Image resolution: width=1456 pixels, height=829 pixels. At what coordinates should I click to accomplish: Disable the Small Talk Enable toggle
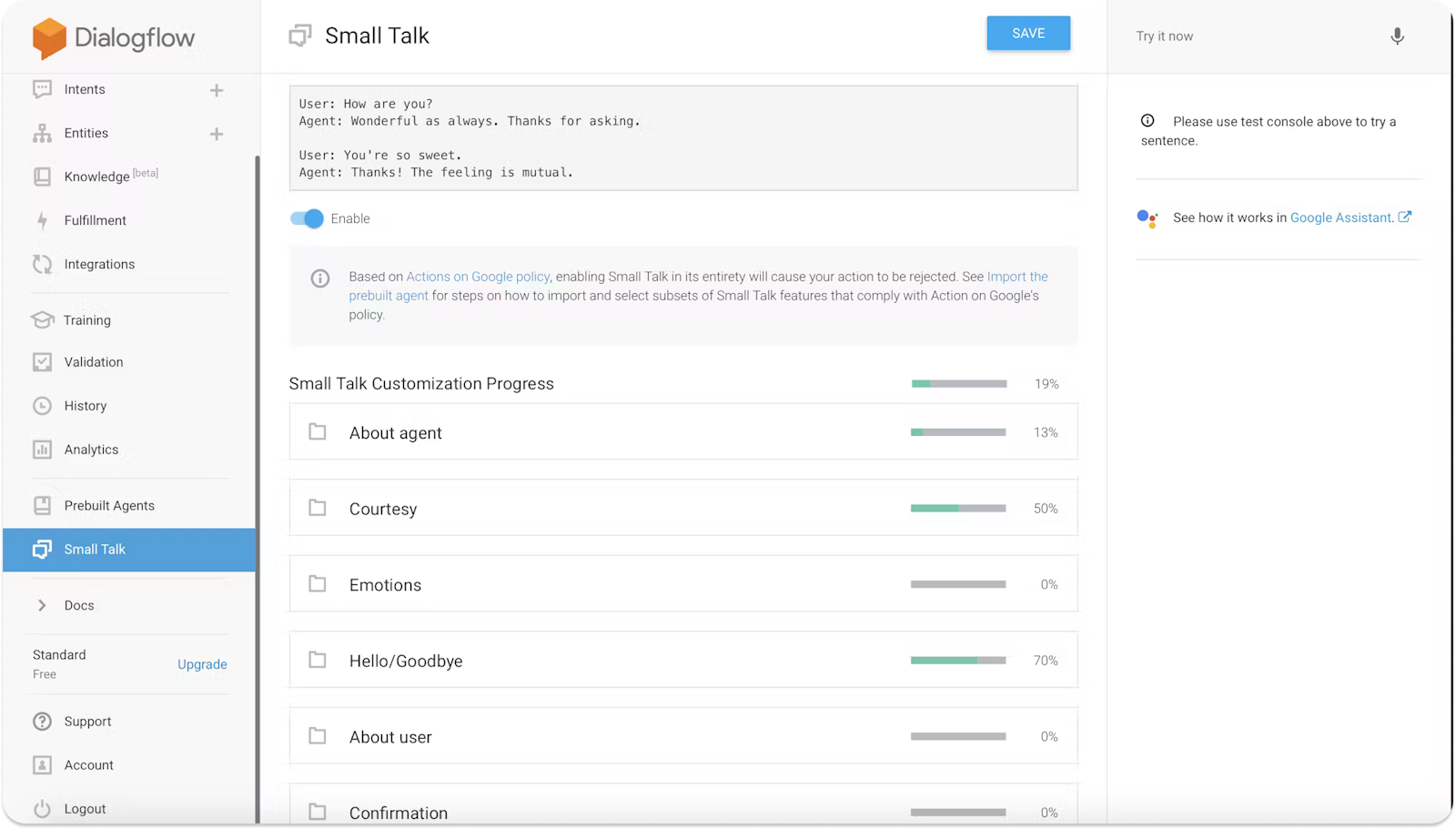(308, 218)
